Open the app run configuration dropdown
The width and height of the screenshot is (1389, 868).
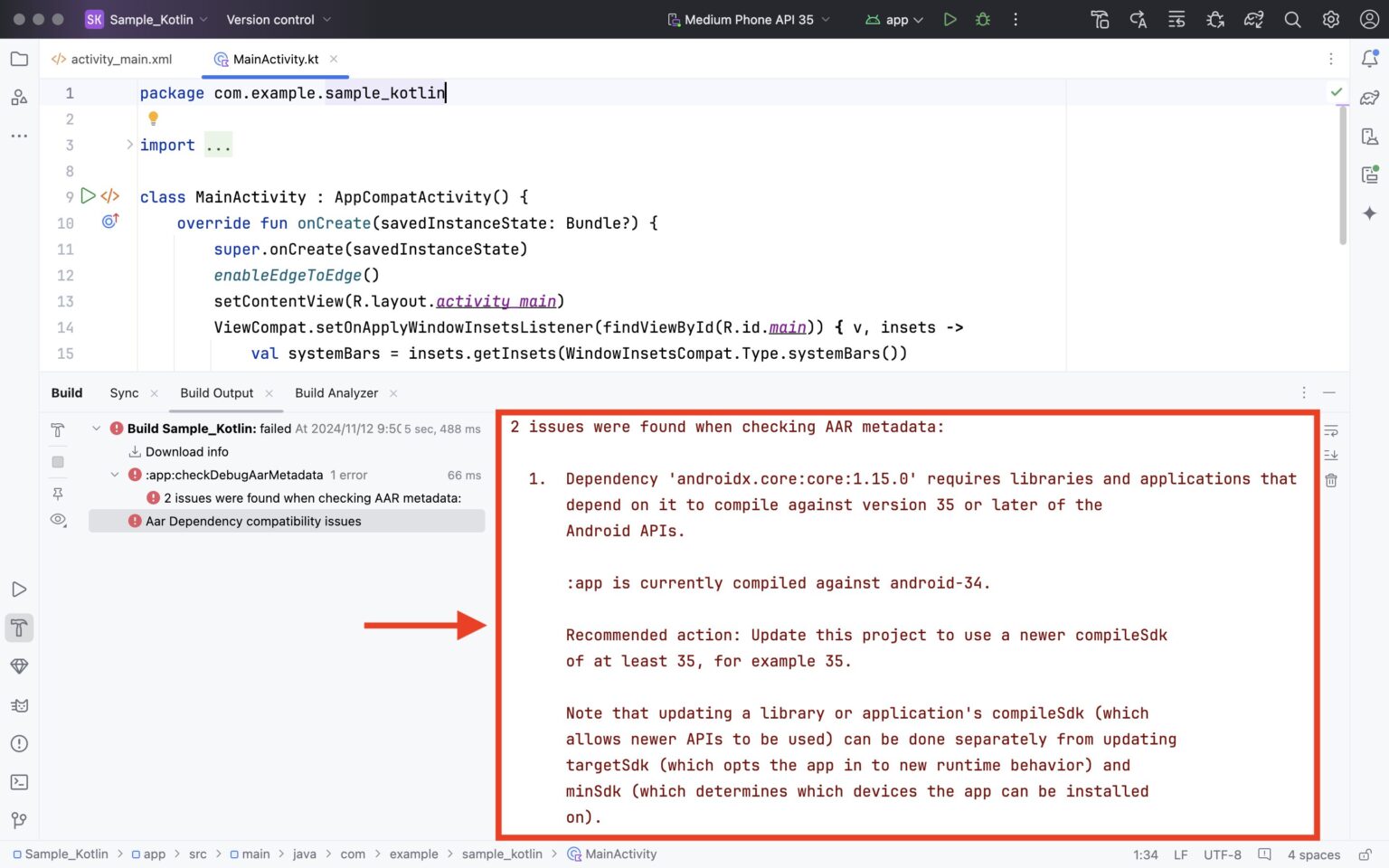893,19
